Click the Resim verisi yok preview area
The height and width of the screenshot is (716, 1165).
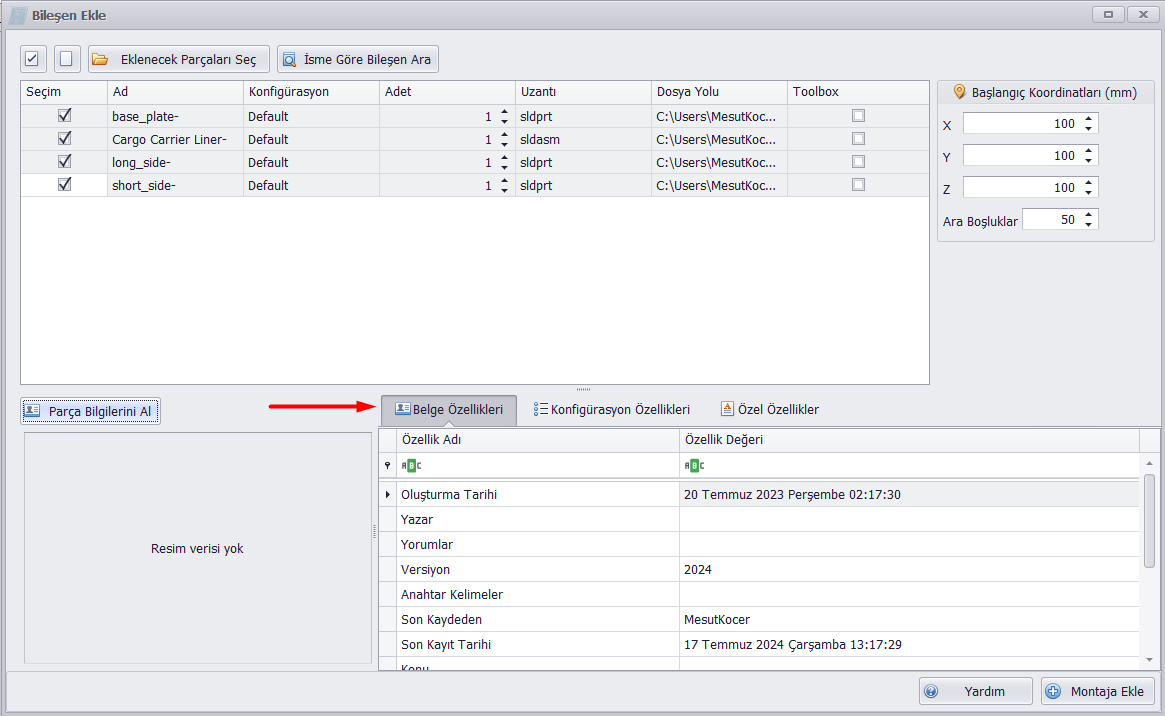[x=198, y=548]
